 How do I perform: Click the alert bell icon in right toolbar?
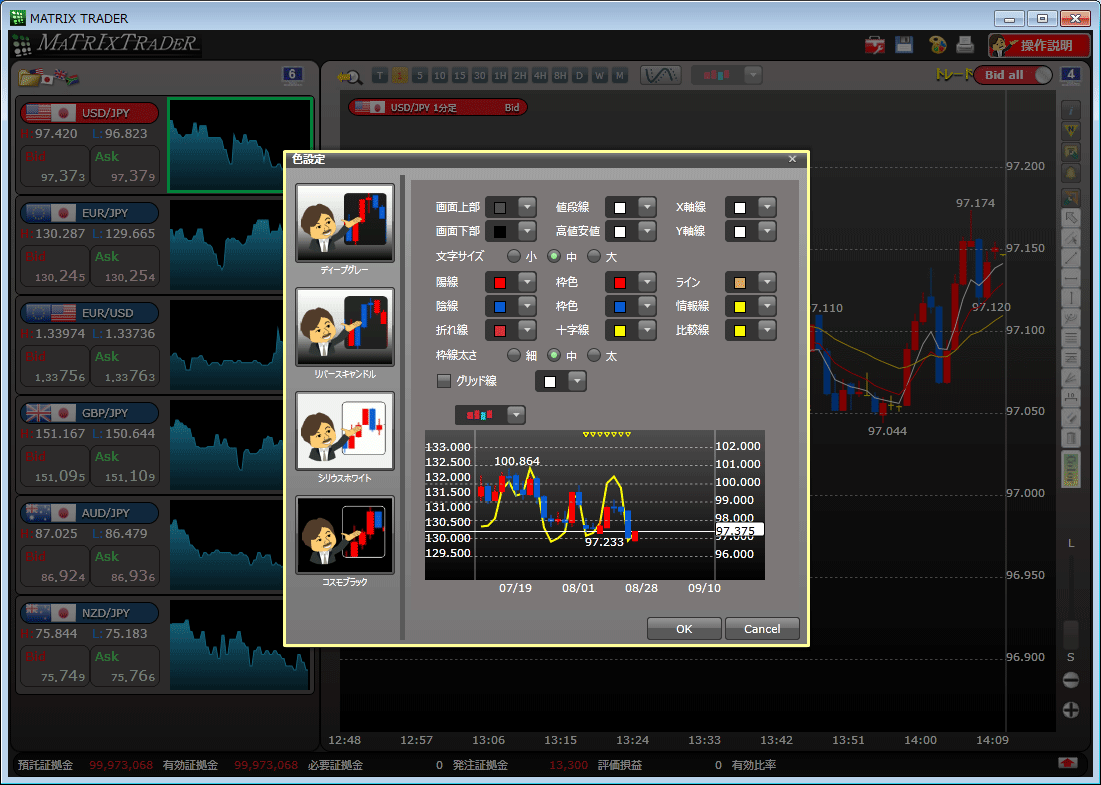coord(1071,173)
